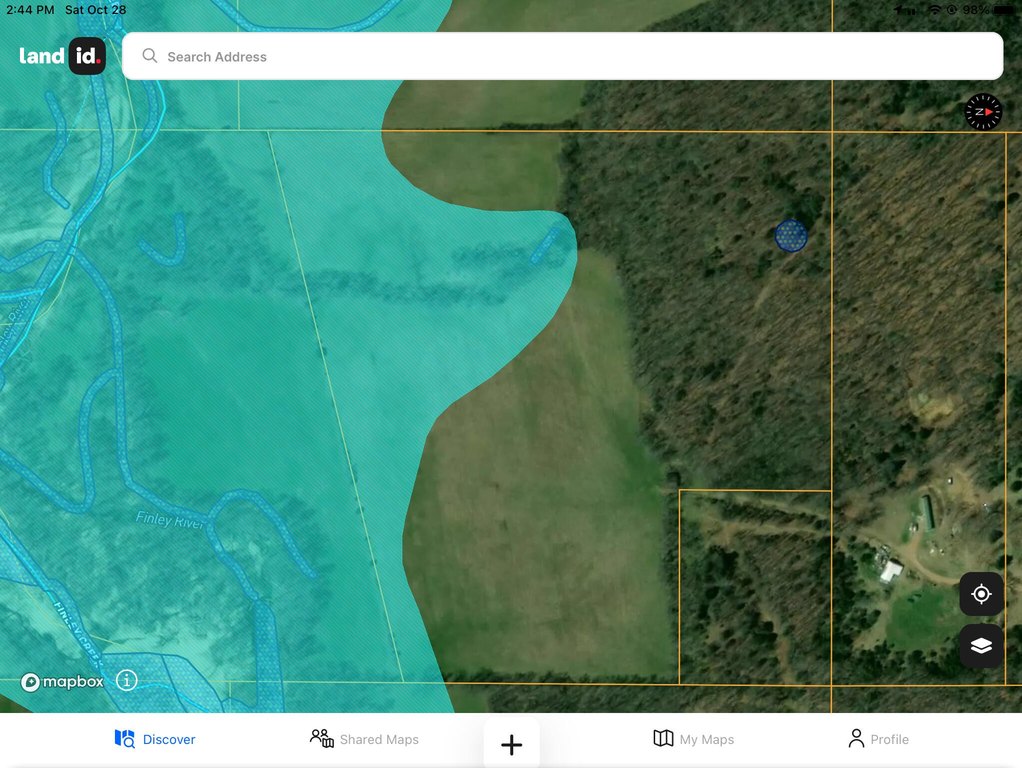This screenshot has height=768, width=1022.
Task: Tap the clock time in status bar
Action: point(30,10)
